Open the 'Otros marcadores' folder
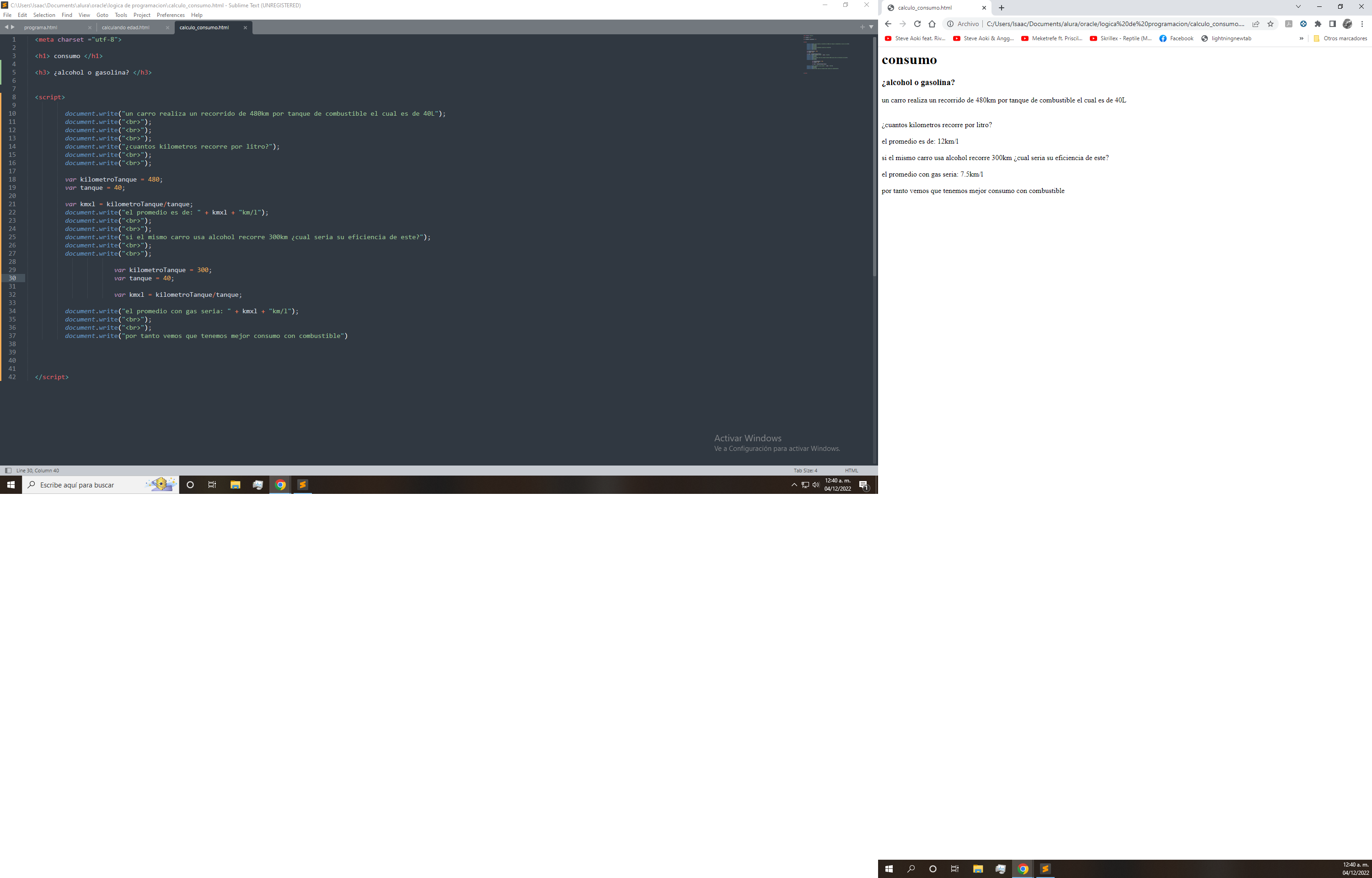 1340,39
